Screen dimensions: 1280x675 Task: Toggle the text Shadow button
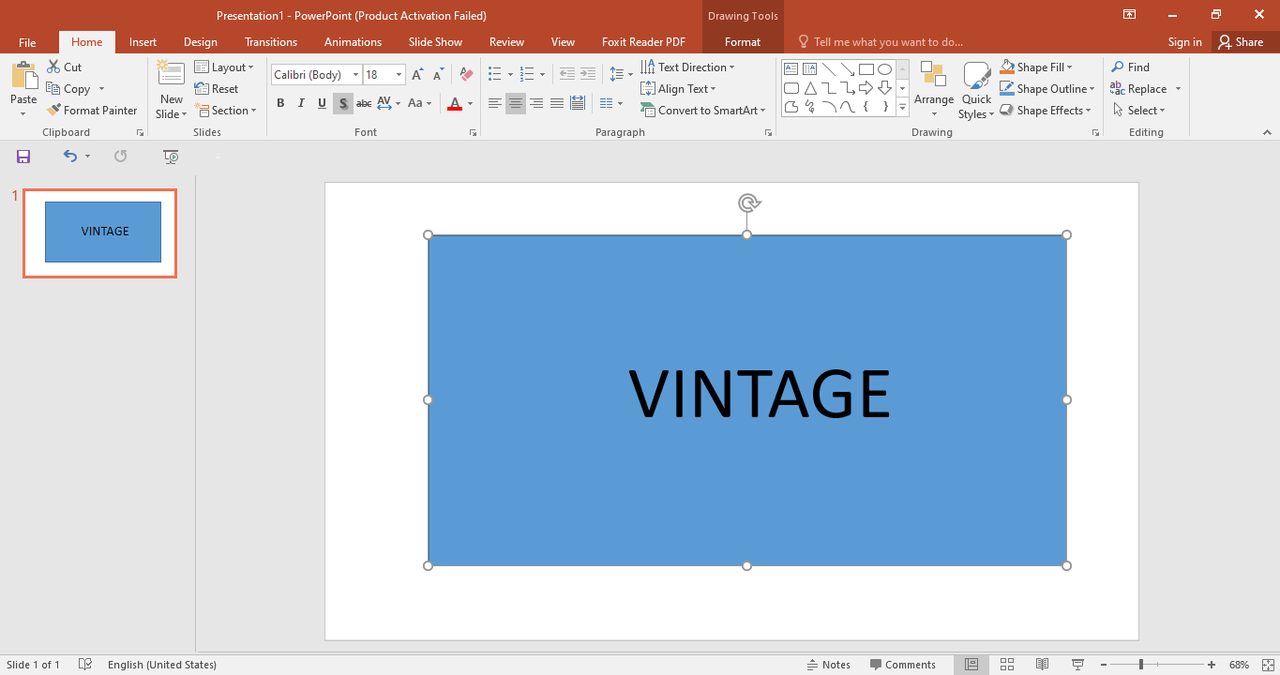click(x=343, y=103)
